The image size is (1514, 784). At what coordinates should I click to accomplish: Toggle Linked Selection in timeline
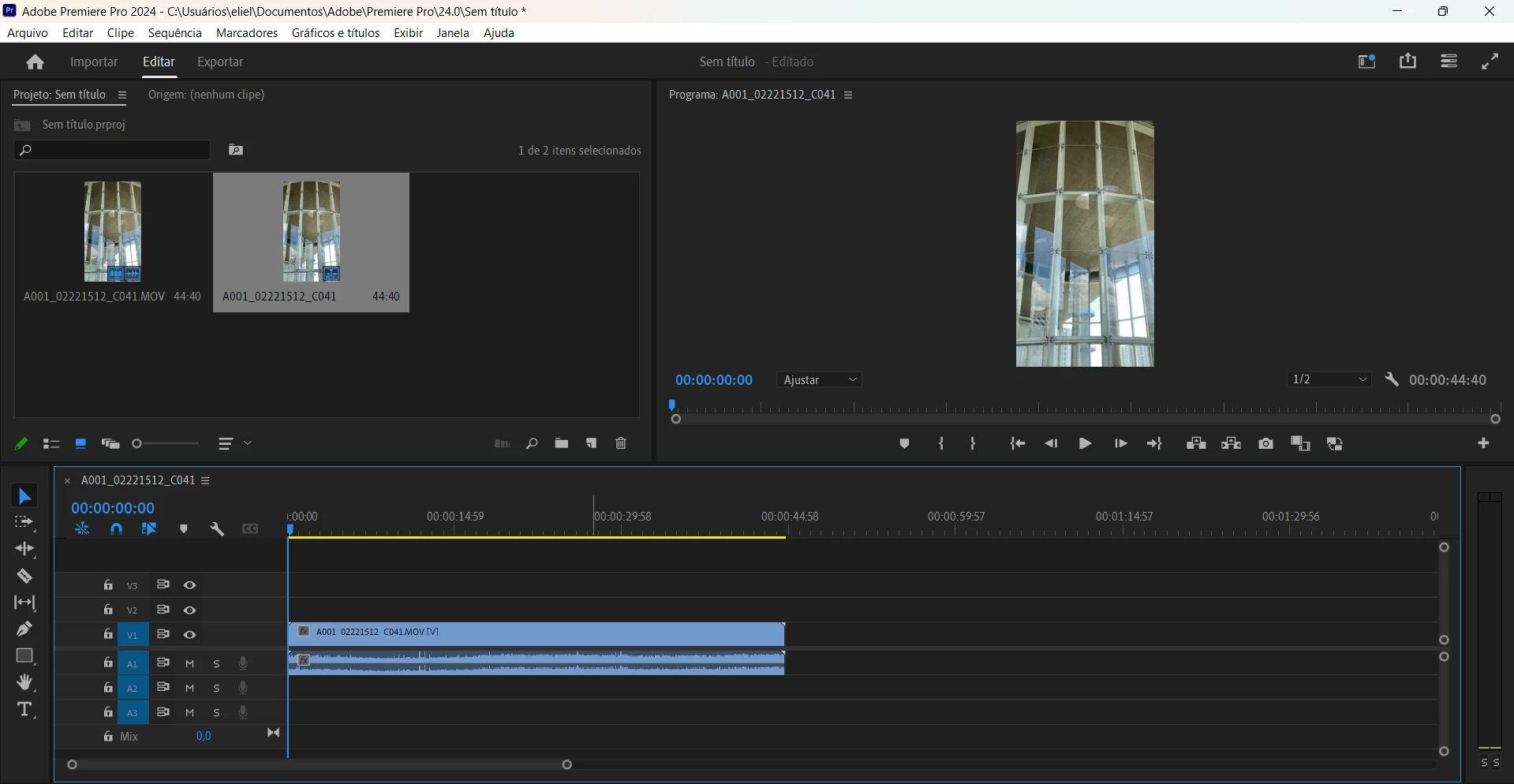point(149,529)
